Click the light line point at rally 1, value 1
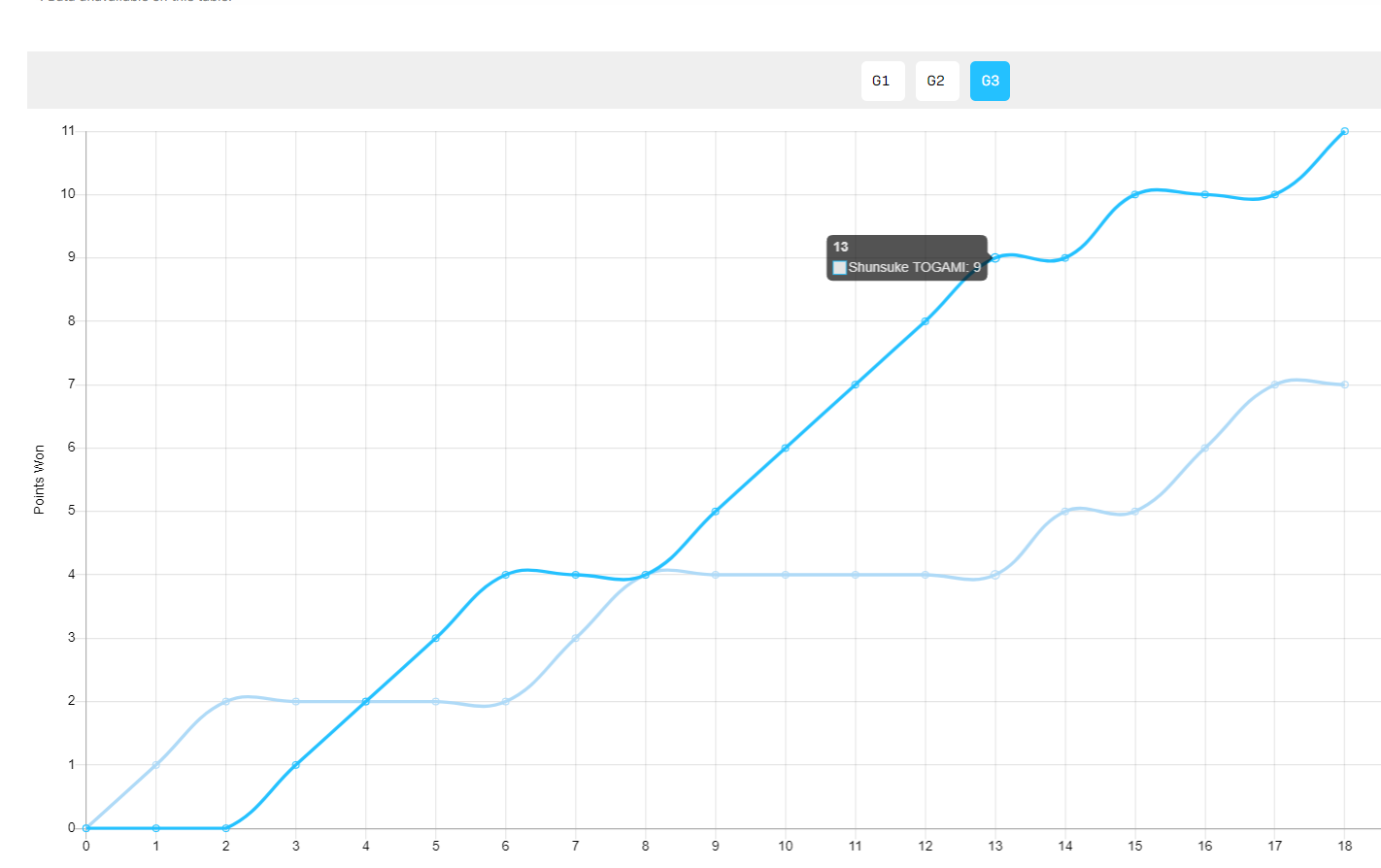 point(156,765)
